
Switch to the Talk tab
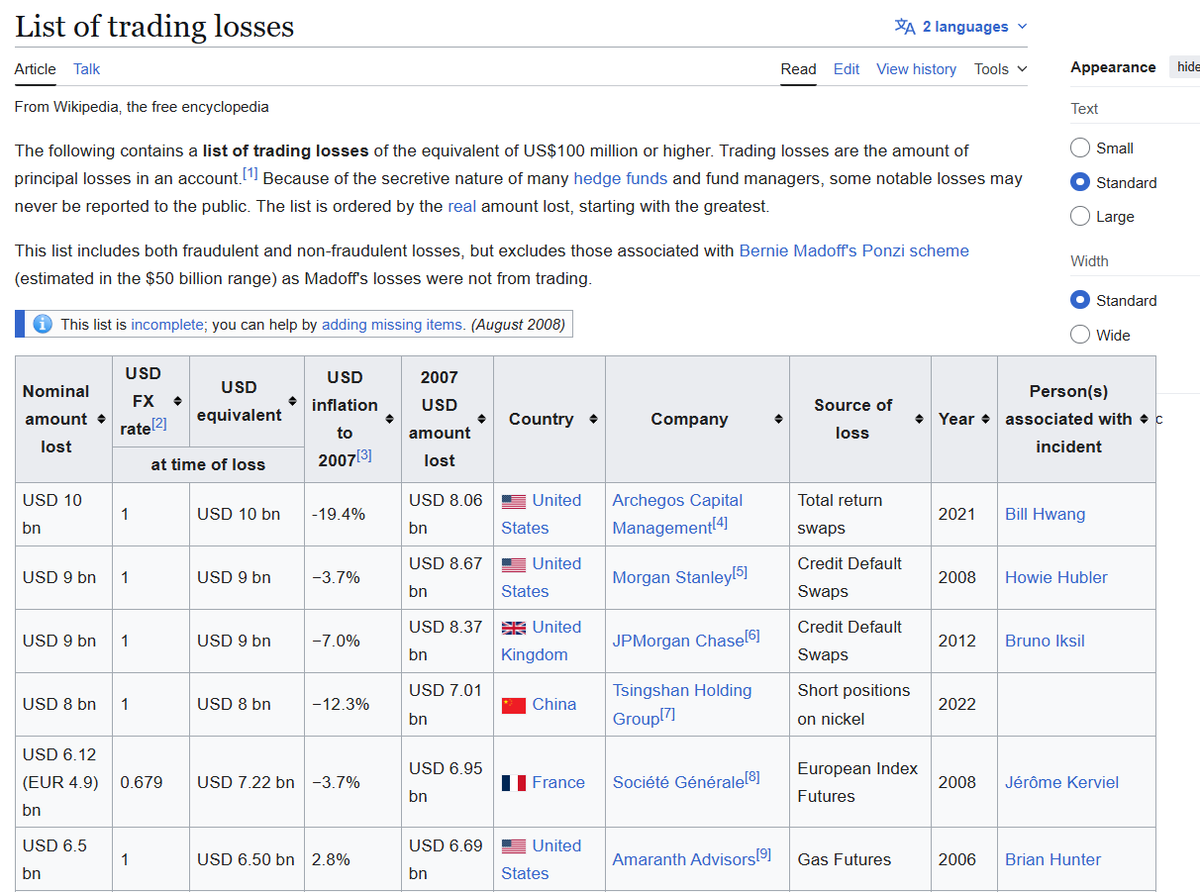(x=87, y=69)
